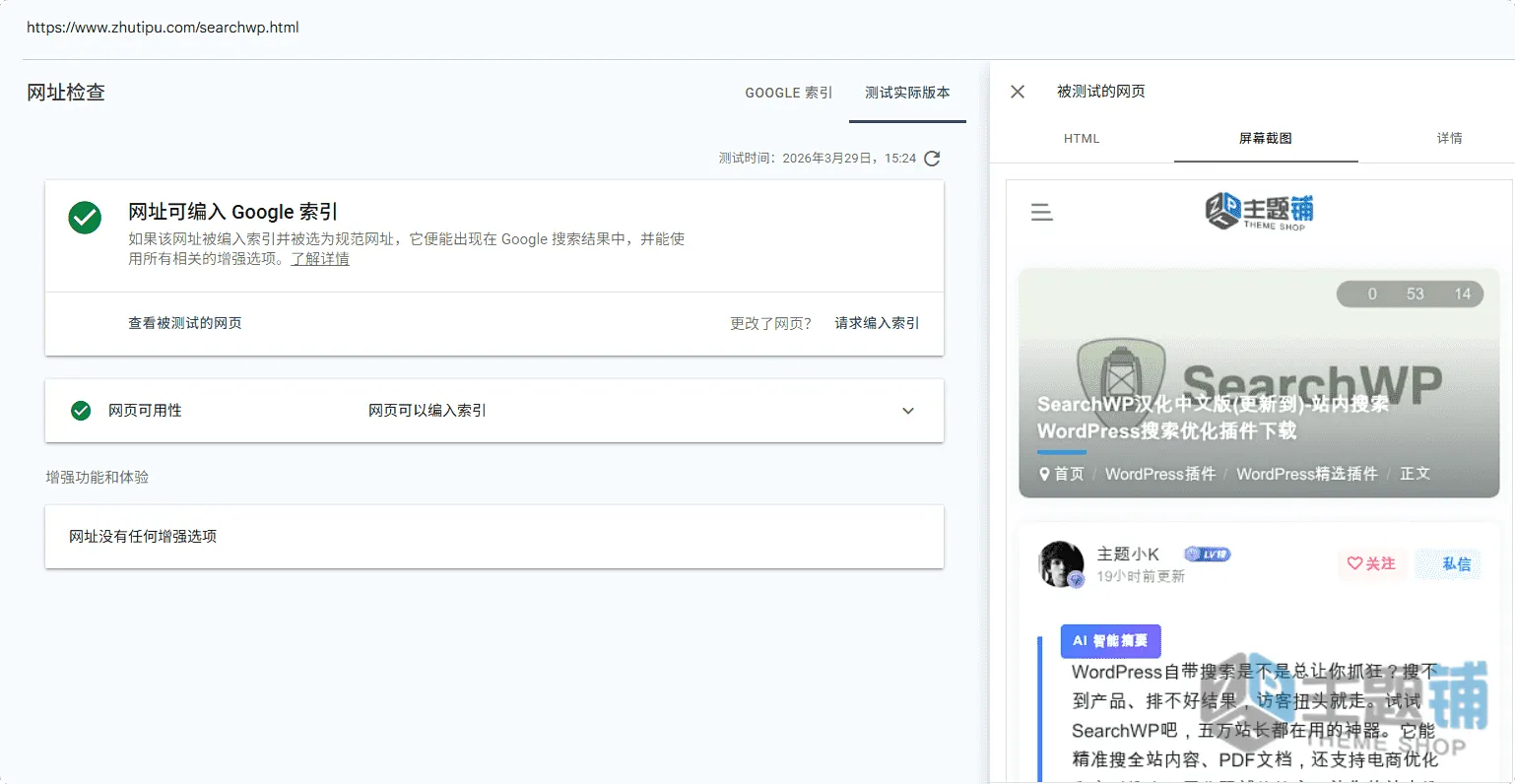Click green check icon beside 网址可编入 Google 索引
Viewport: 1515px width, 784px height.
pyautogui.click(x=85, y=218)
